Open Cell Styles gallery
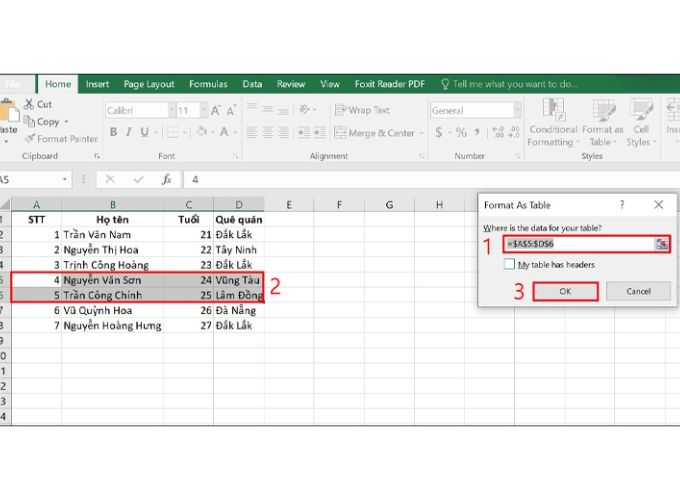 point(641,123)
